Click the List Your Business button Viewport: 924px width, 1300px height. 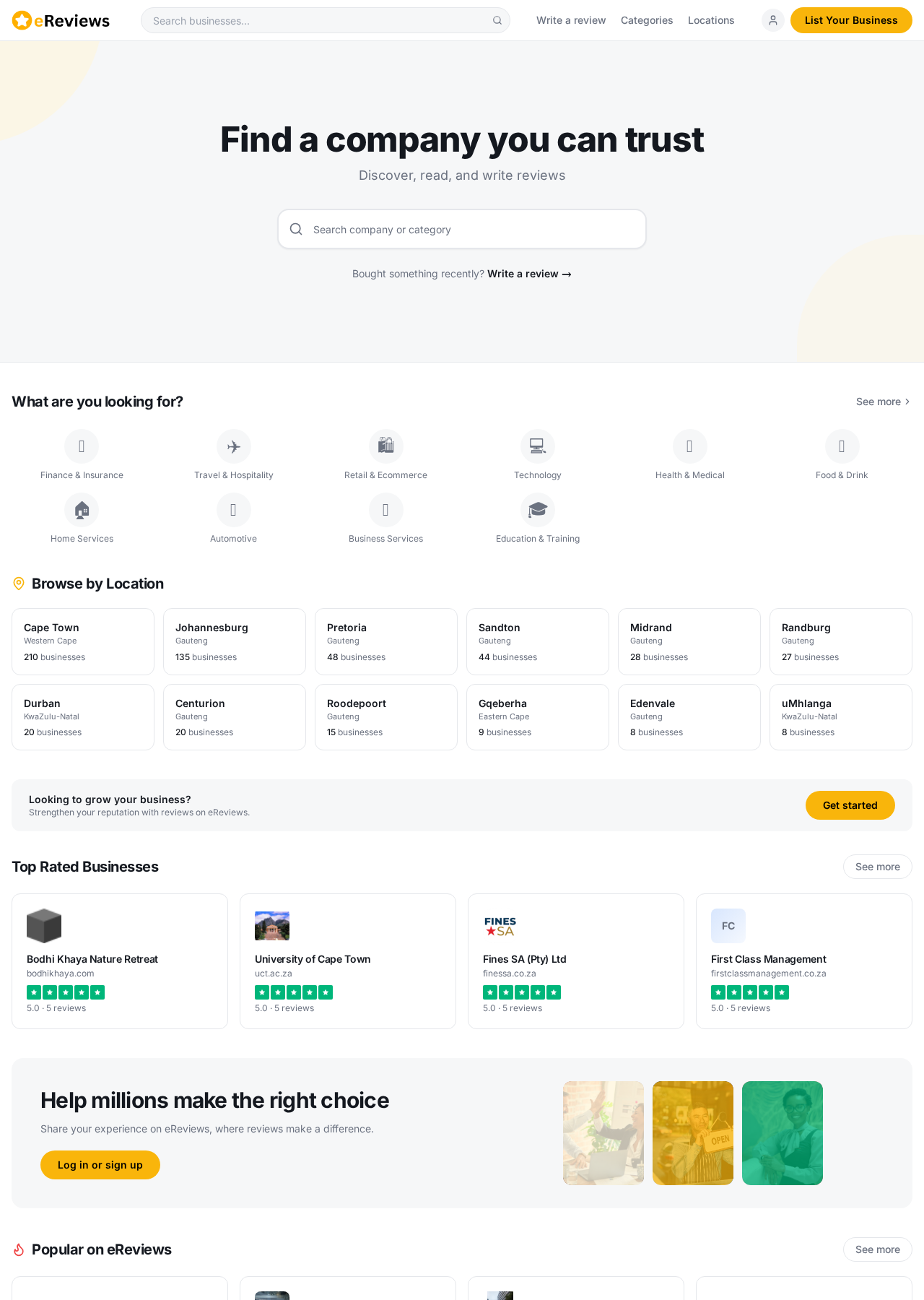click(851, 20)
